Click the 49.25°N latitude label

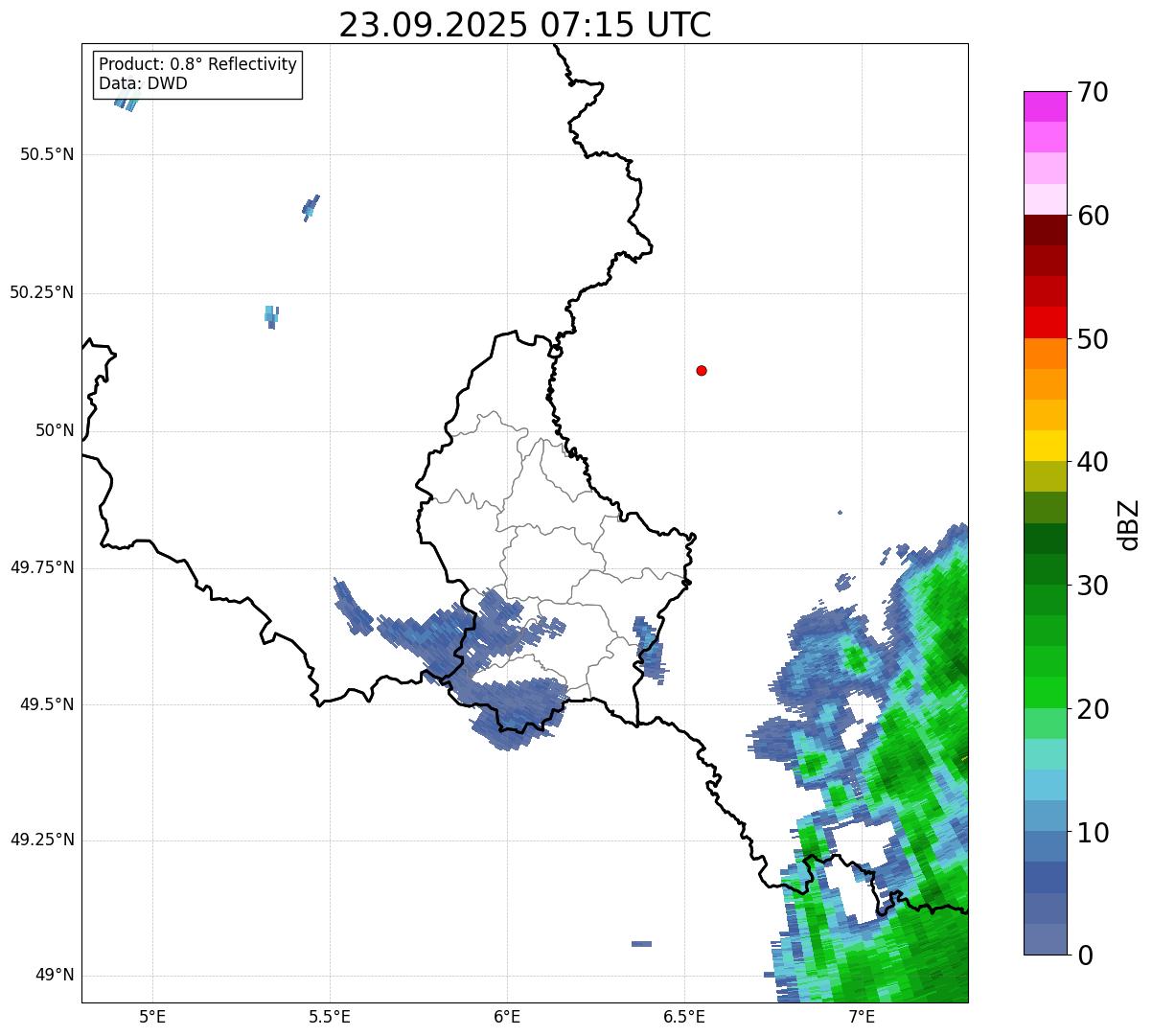(41, 840)
